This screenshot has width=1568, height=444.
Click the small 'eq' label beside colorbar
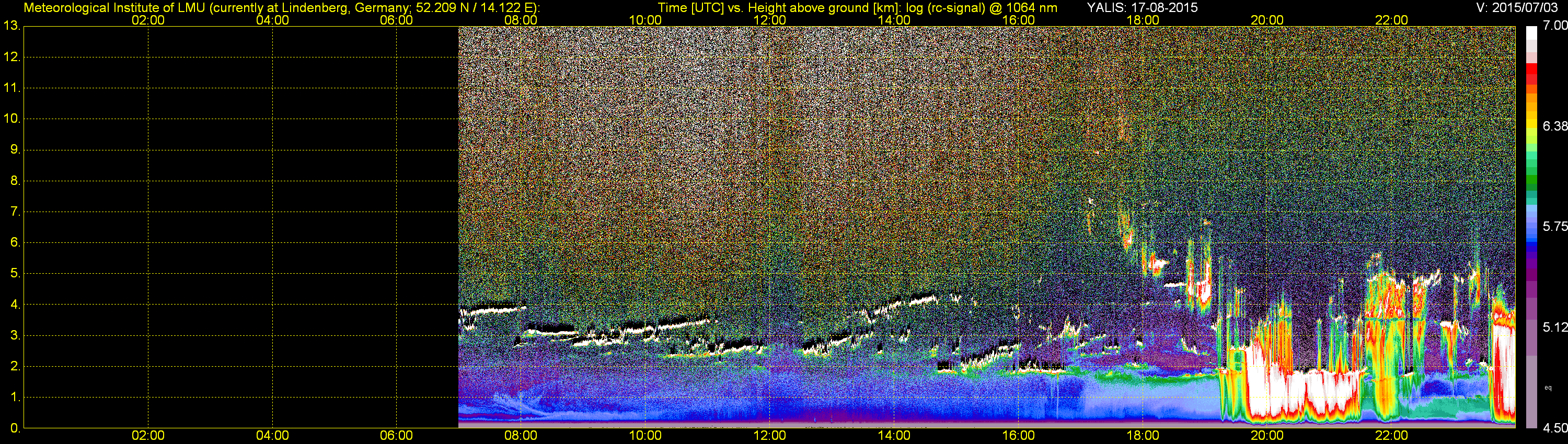pos(1548,388)
